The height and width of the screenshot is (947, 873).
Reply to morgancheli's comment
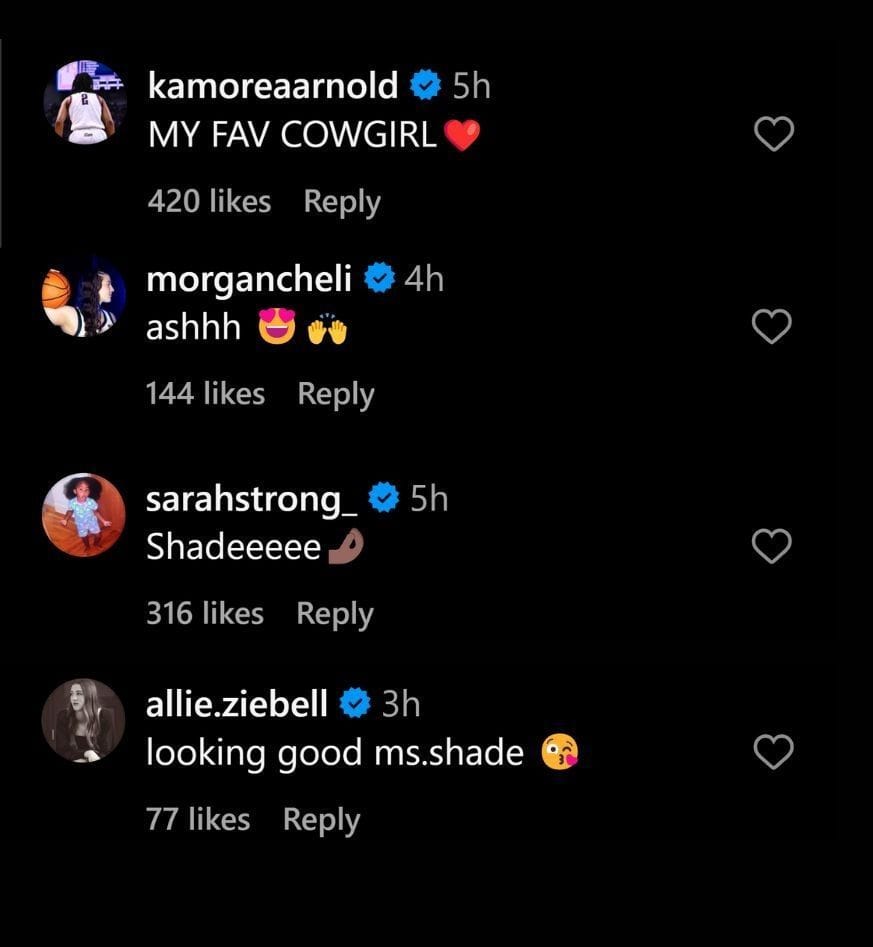coord(336,394)
